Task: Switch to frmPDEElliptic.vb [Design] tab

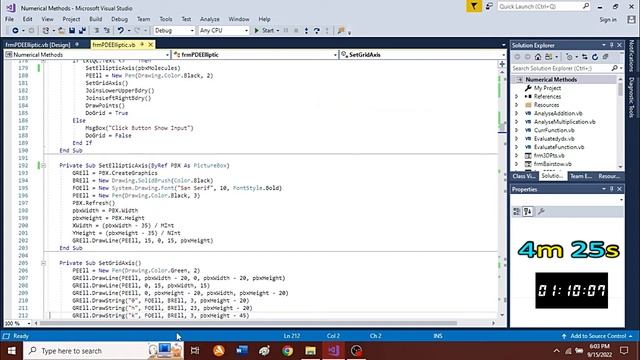Action: tap(38, 44)
